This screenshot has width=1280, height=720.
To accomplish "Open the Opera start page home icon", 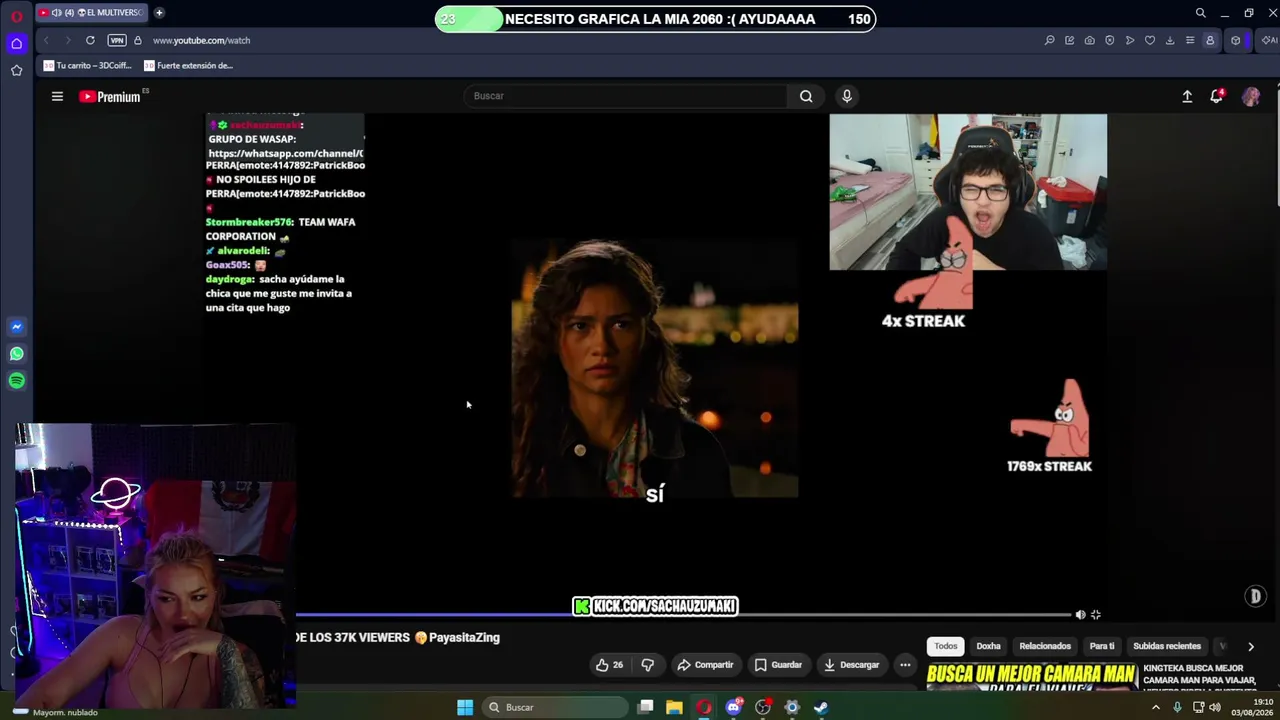I will (16, 44).
